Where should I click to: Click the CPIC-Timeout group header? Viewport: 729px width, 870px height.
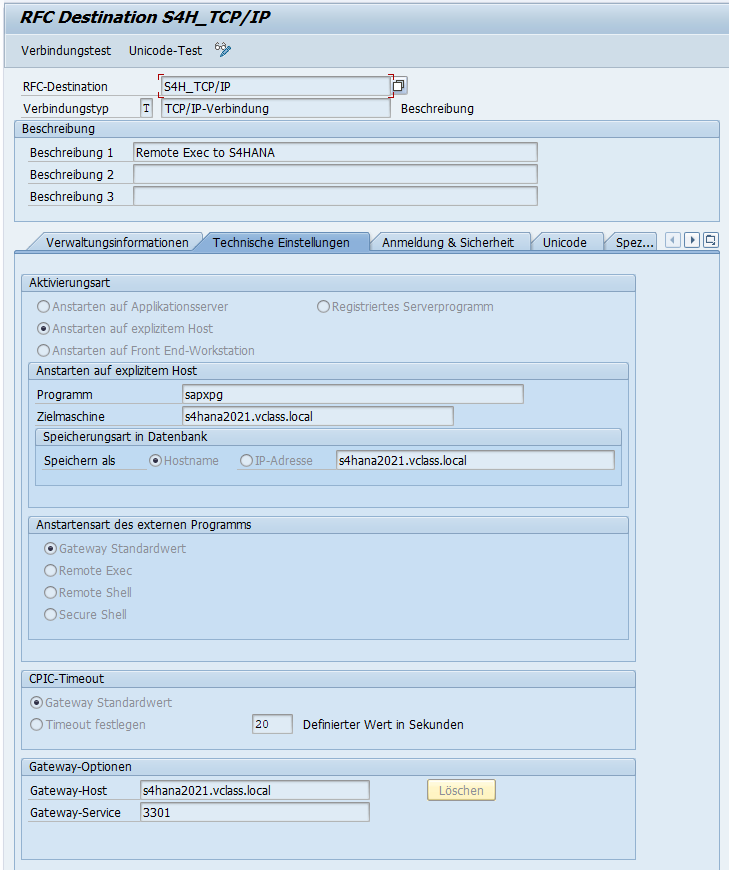pyautogui.click(x=328, y=679)
